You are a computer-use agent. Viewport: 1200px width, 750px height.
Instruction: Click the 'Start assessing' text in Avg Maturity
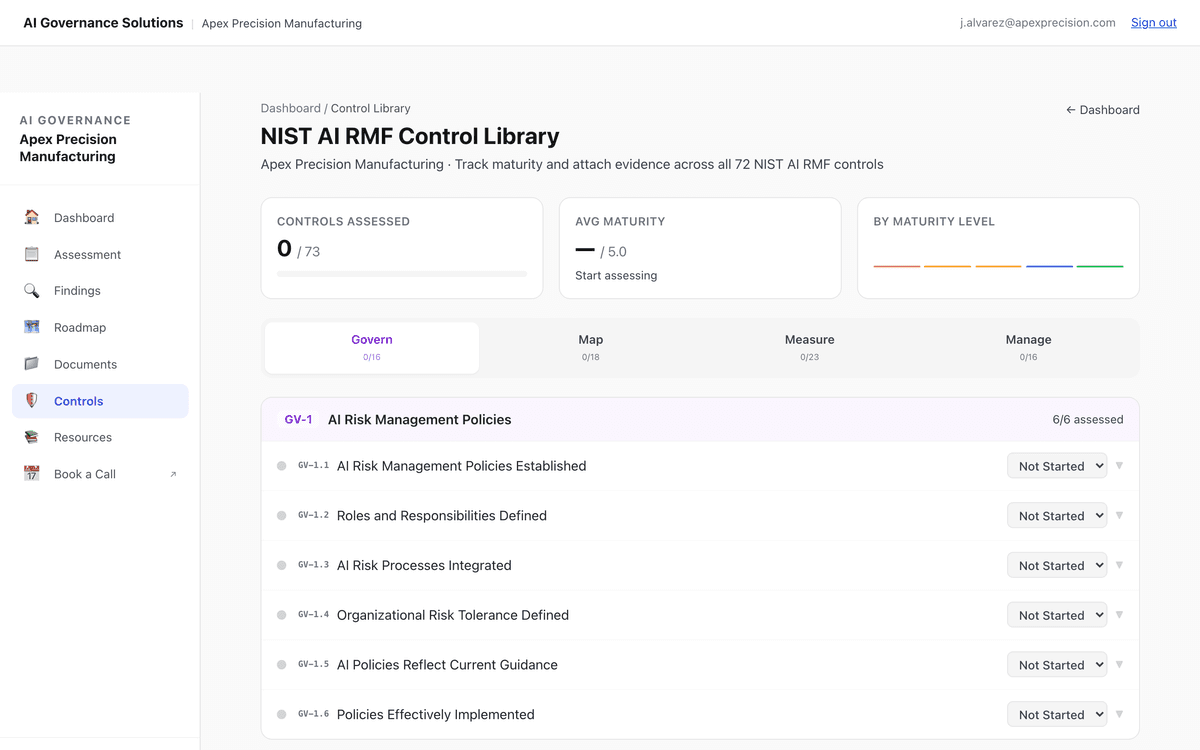[616, 275]
